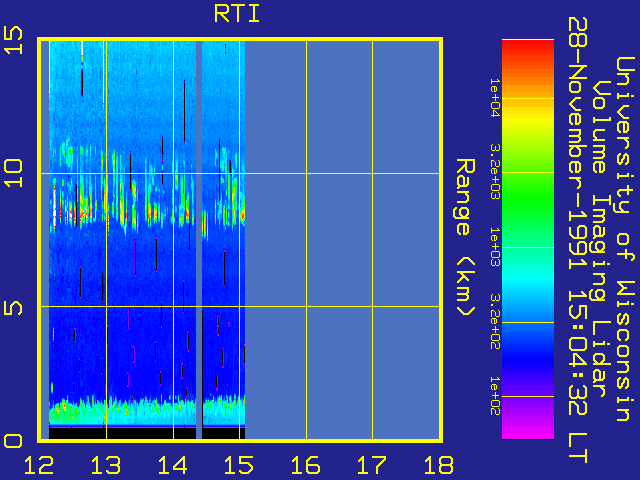
Task: Click the 1e+03 colorbar label
Action: coord(494,247)
